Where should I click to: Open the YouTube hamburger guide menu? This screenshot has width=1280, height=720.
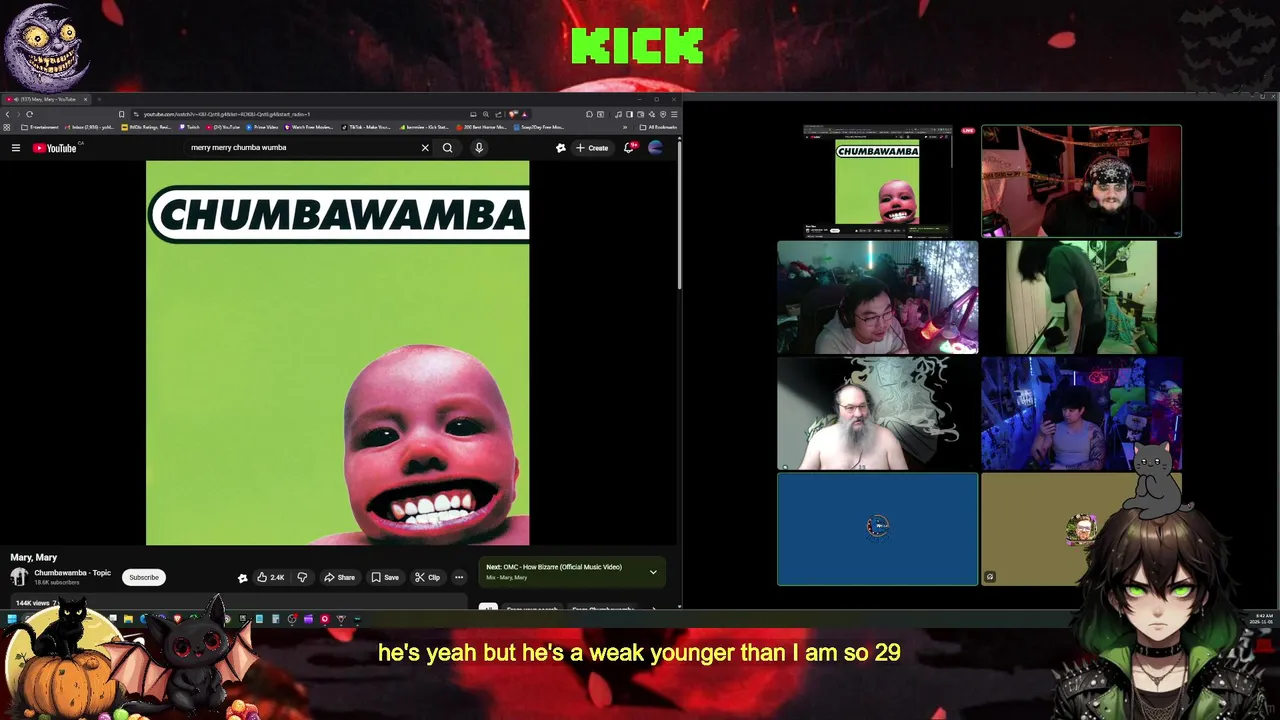tap(15, 148)
